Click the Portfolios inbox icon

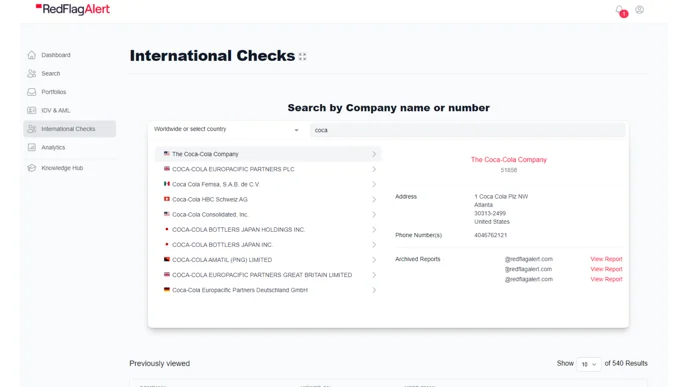click(x=32, y=92)
